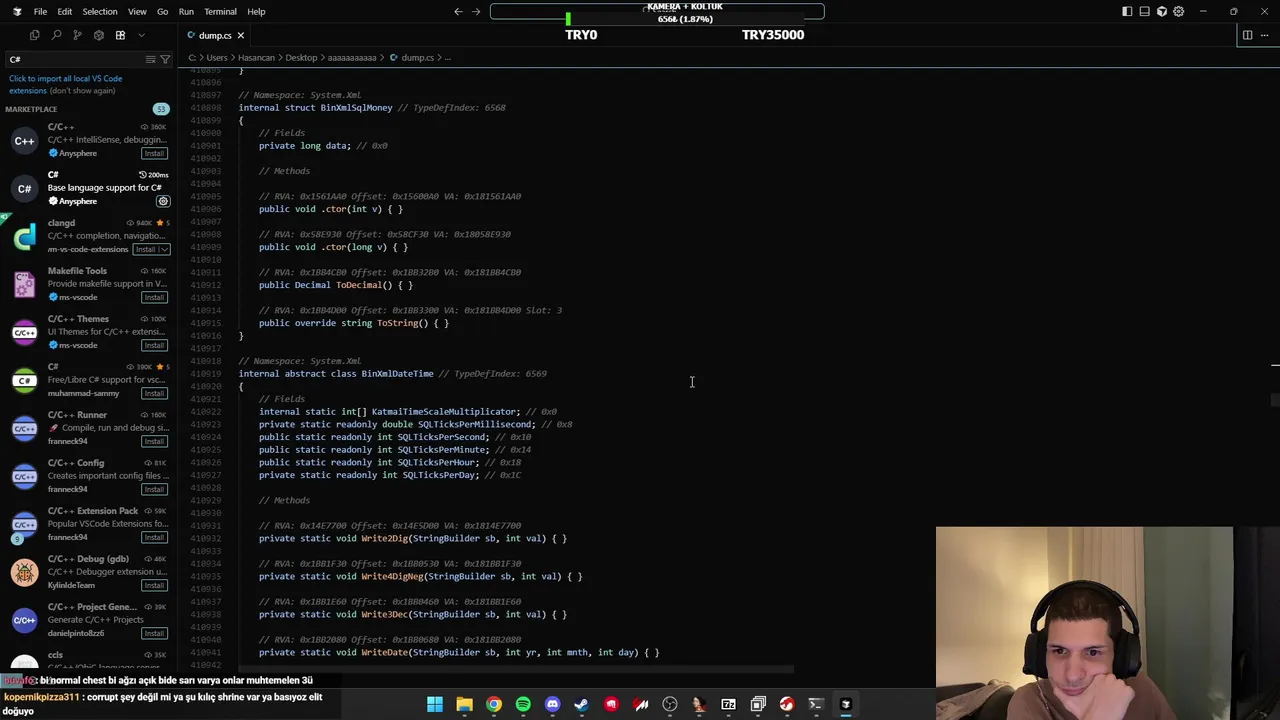Open the Edit menu

(64, 11)
